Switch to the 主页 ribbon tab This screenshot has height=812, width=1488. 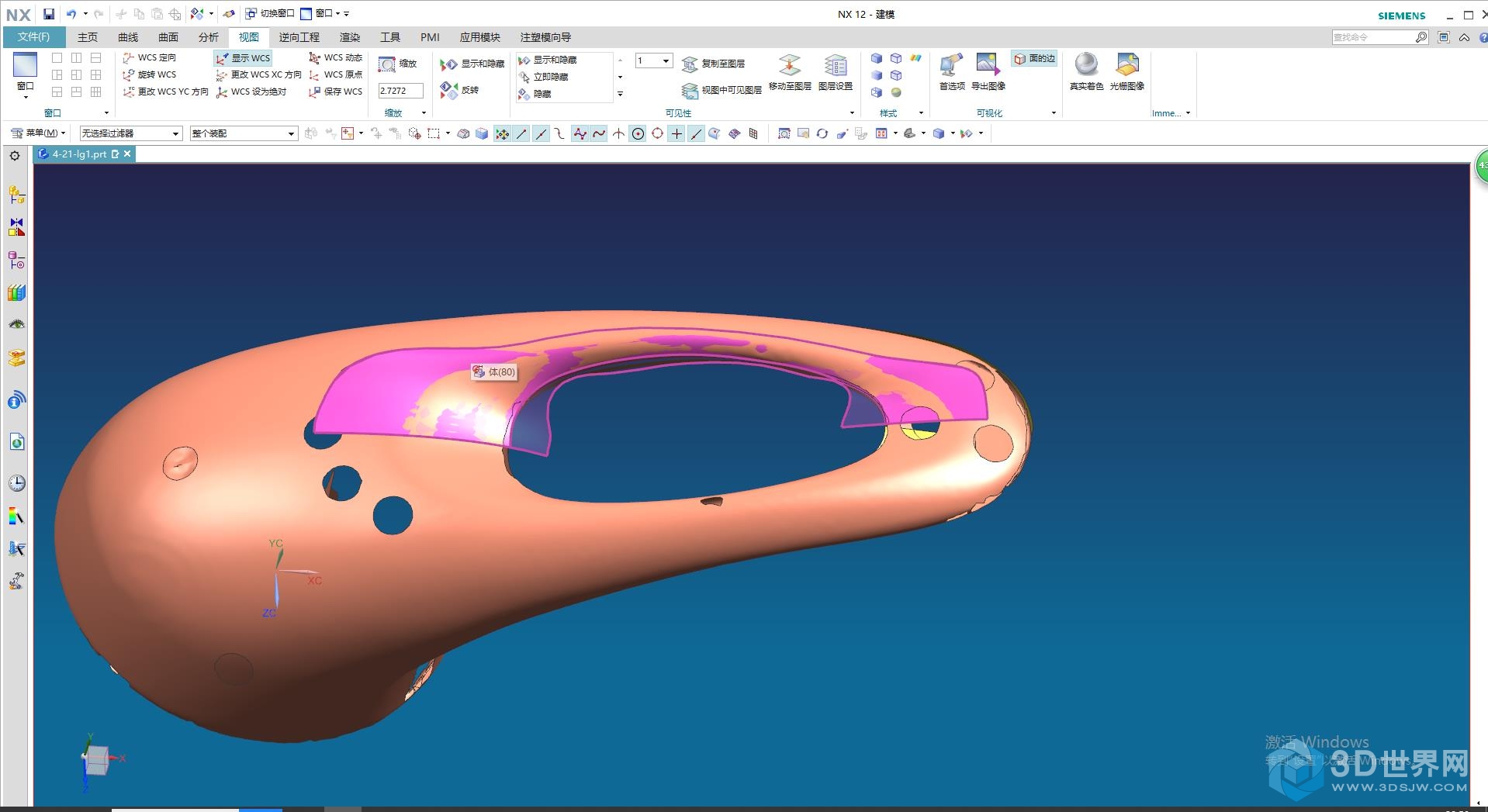coord(88,37)
